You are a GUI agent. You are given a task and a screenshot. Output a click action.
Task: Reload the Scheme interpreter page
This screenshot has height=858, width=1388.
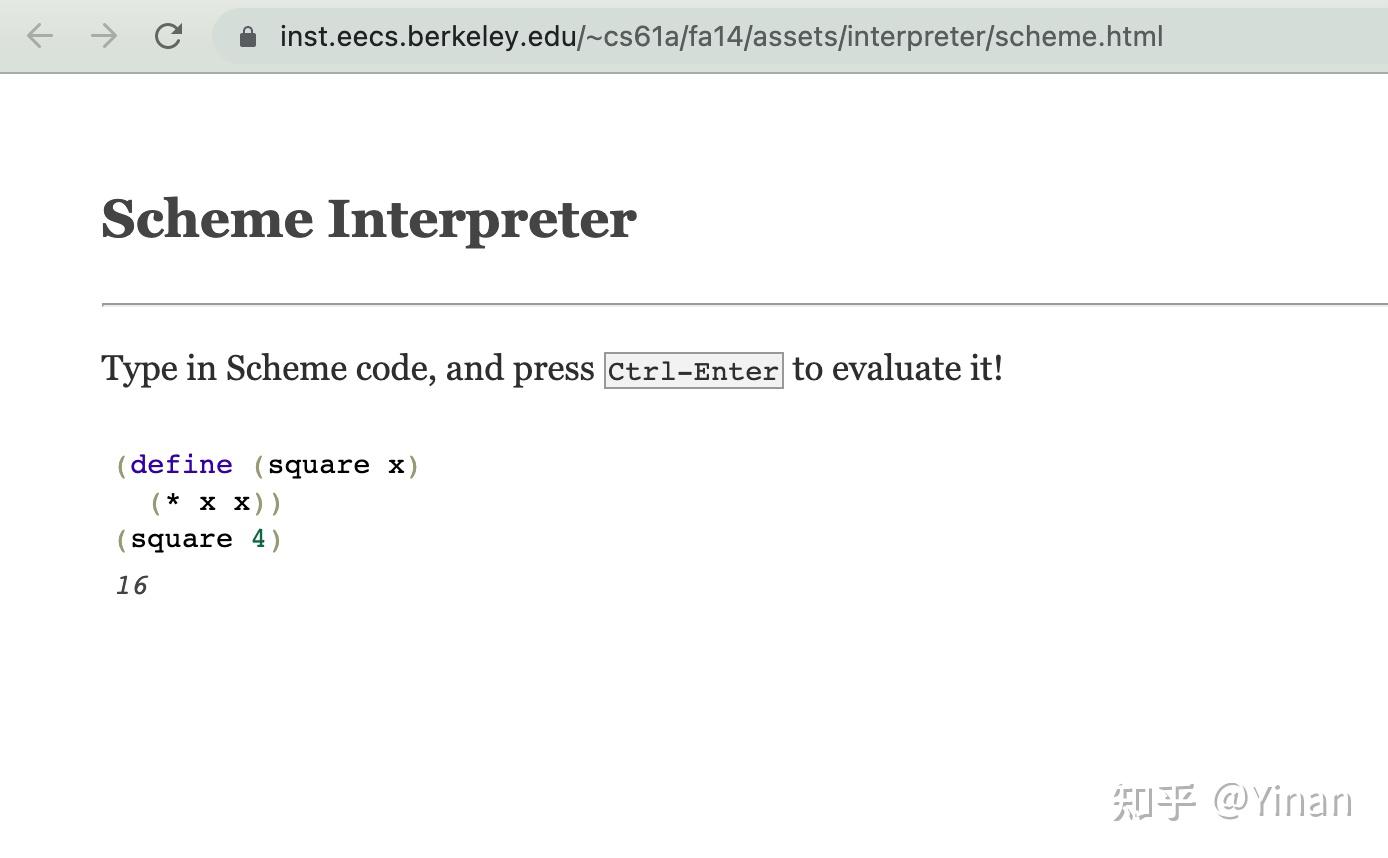point(168,37)
